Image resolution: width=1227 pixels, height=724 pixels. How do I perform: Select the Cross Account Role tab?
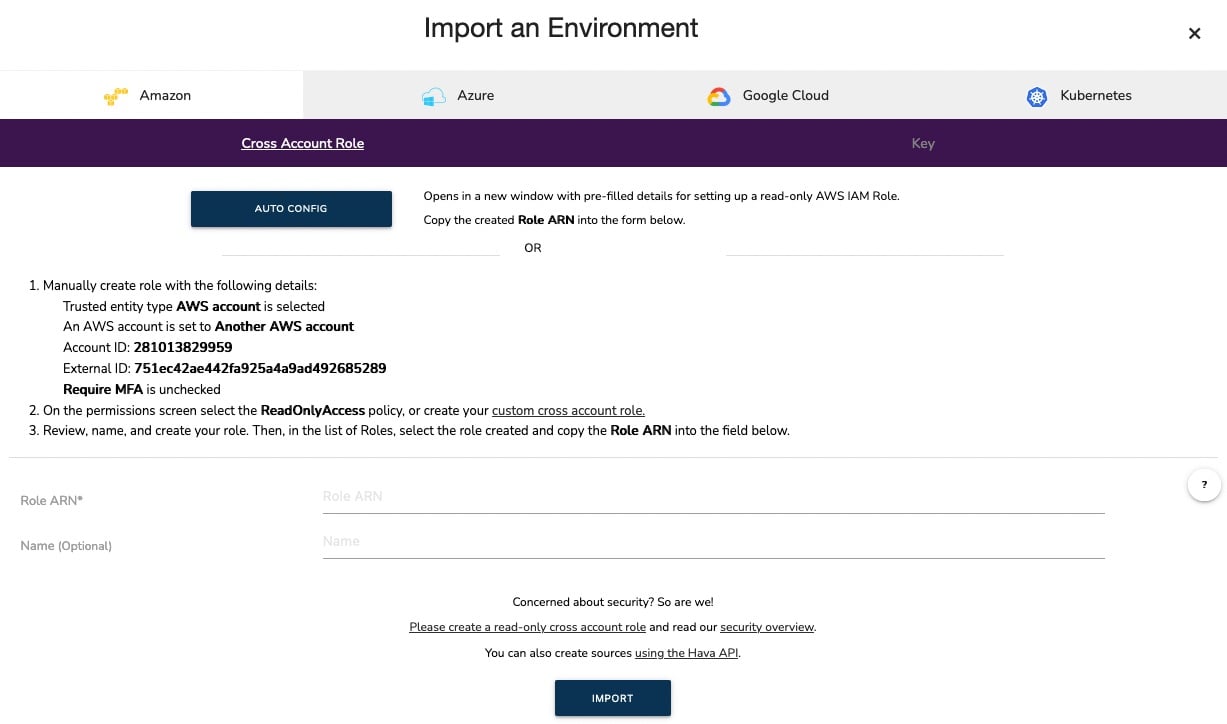pyautogui.click(x=302, y=143)
